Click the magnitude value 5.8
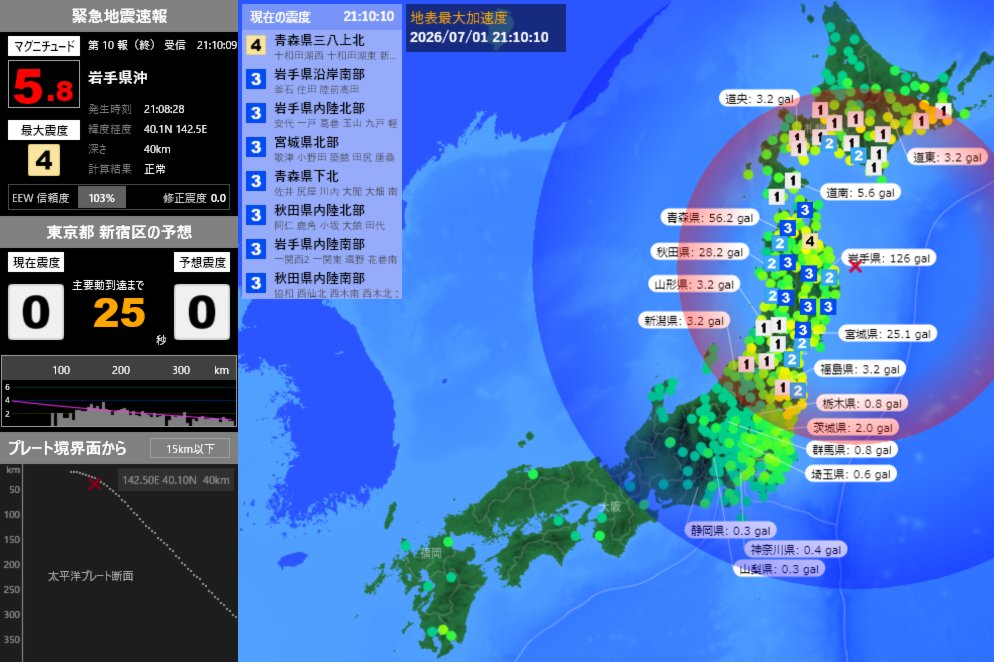Image resolution: width=994 pixels, height=662 pixels. tap(44, 84)
